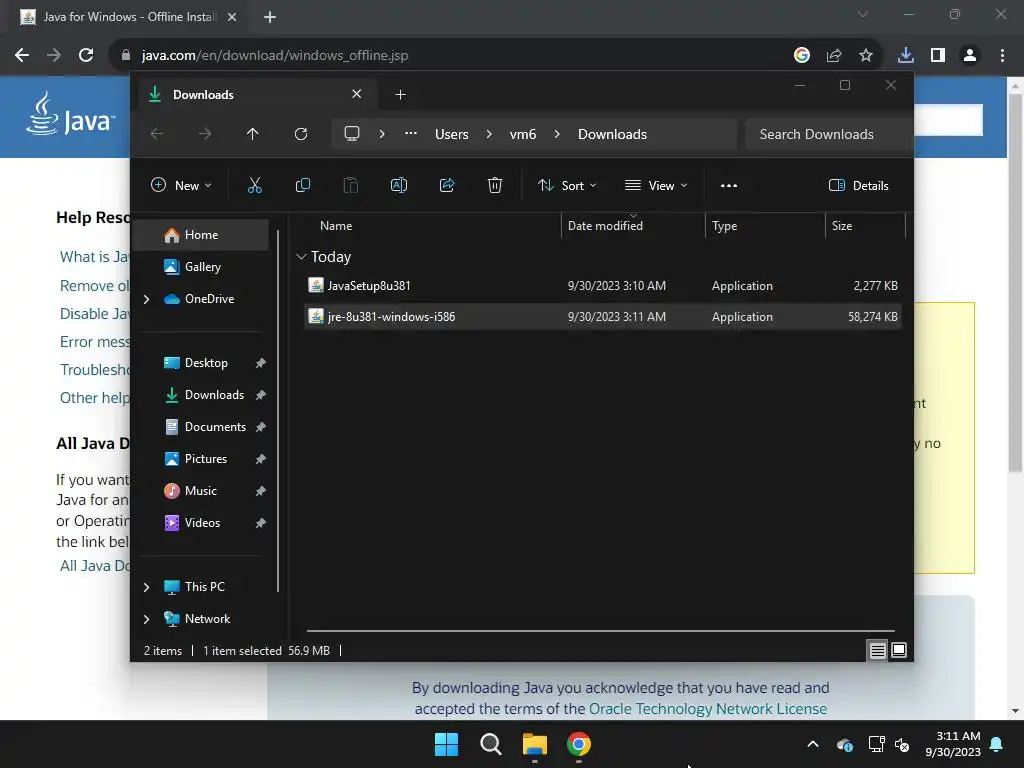Click the Cut scissors icon

pos(255,185)
